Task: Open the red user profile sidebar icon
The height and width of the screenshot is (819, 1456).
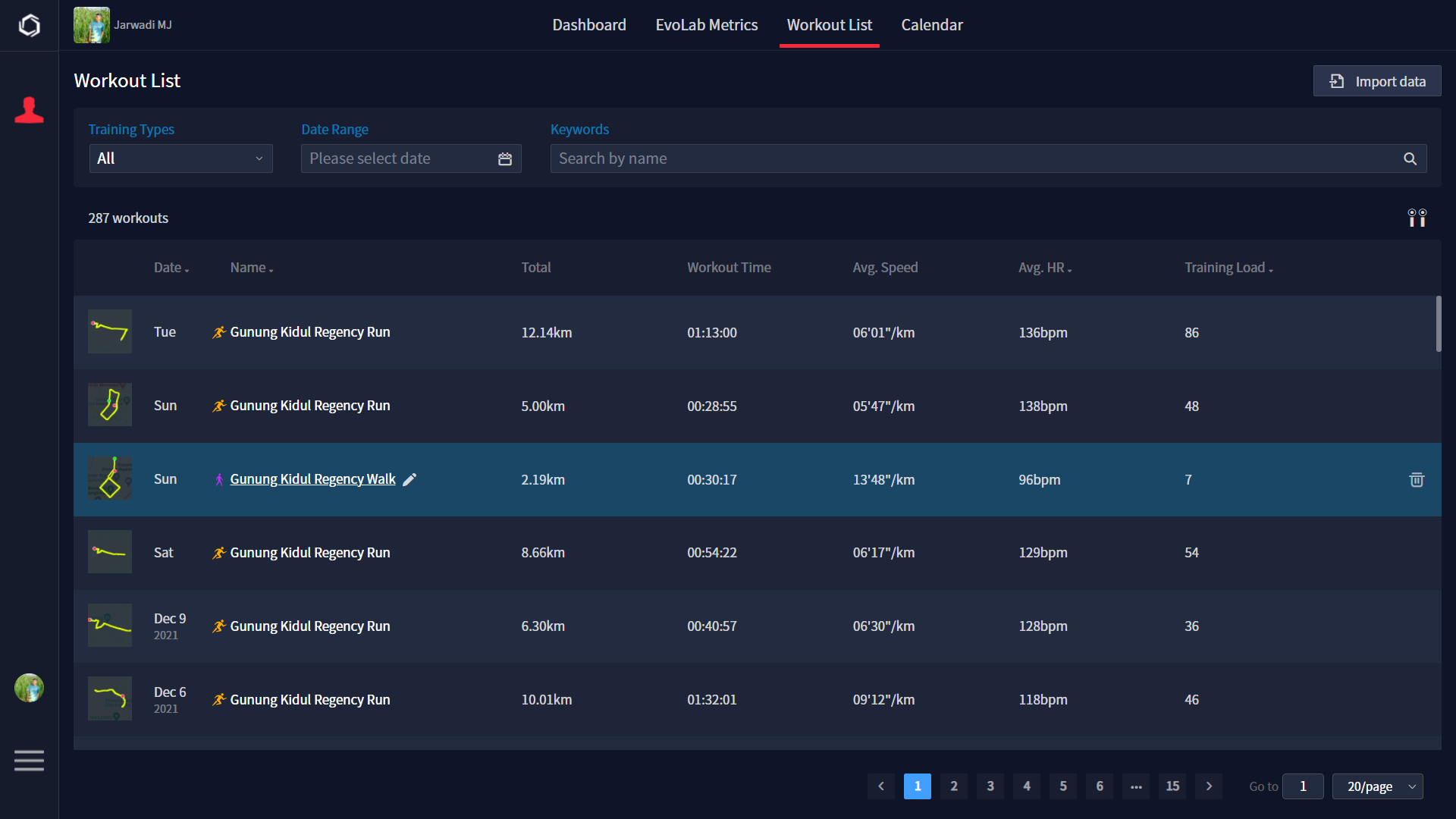Action: point(29,111)
